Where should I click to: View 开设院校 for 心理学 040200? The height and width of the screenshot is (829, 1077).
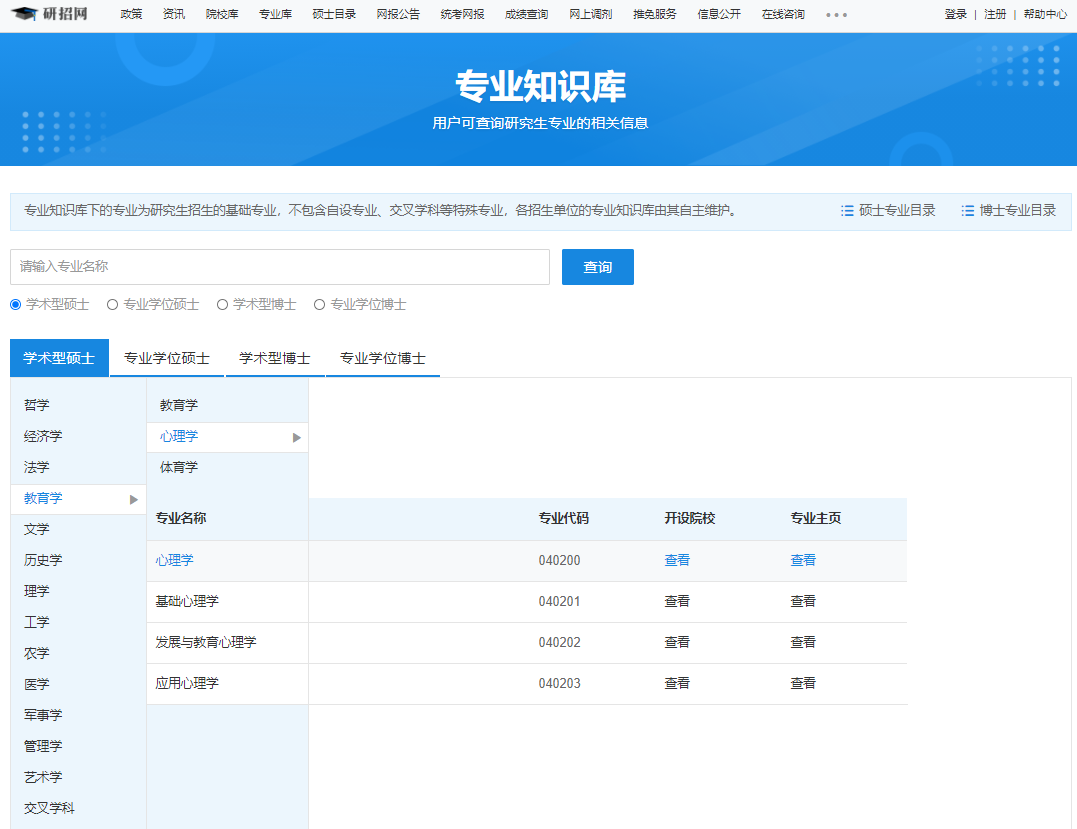tap(677, 560)
